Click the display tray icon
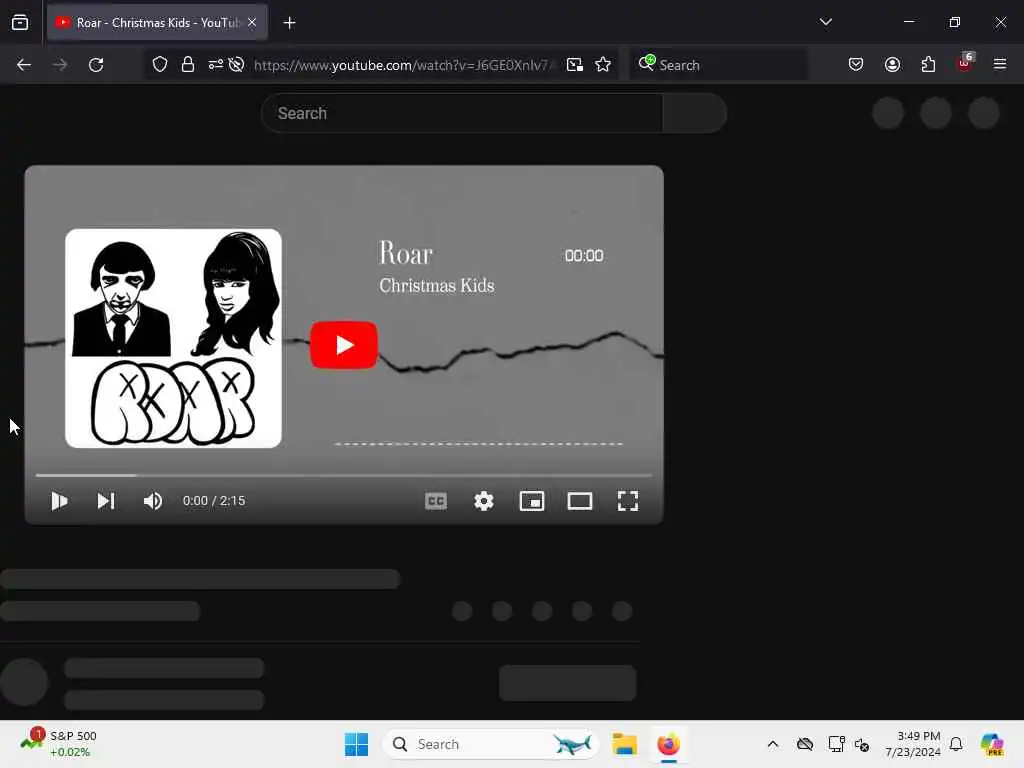Screen dimensions: 1024x768 coord(836,744)
